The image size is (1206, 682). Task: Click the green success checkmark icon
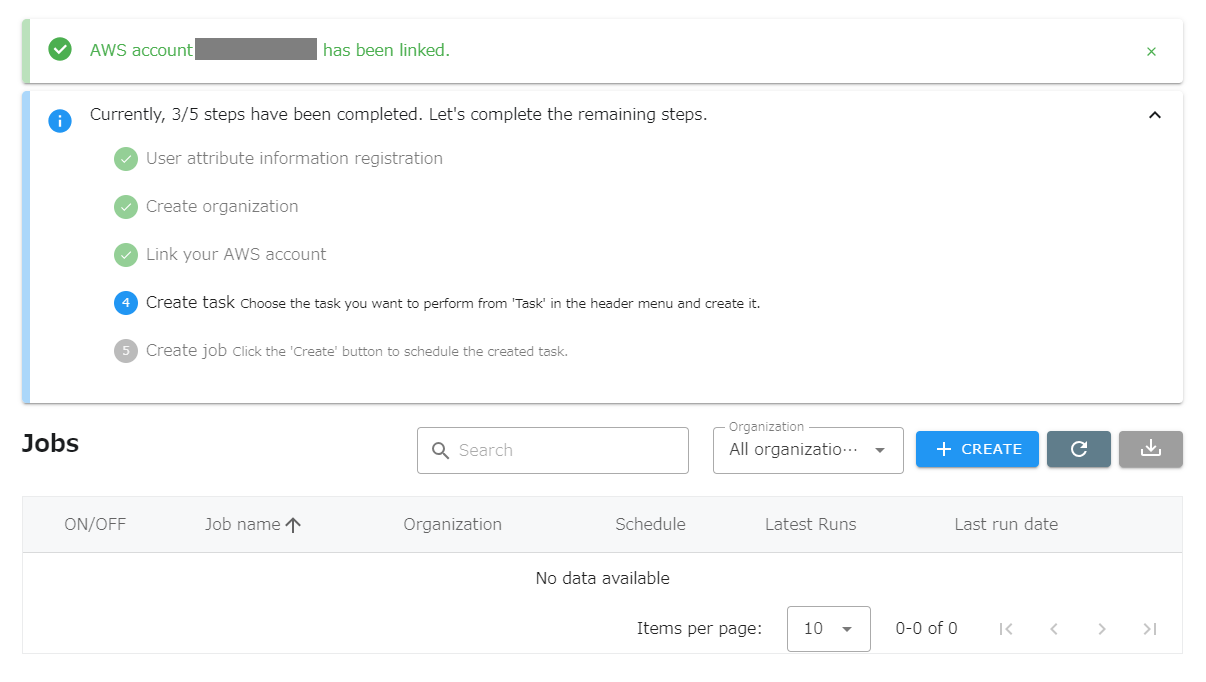coord(60,49)
